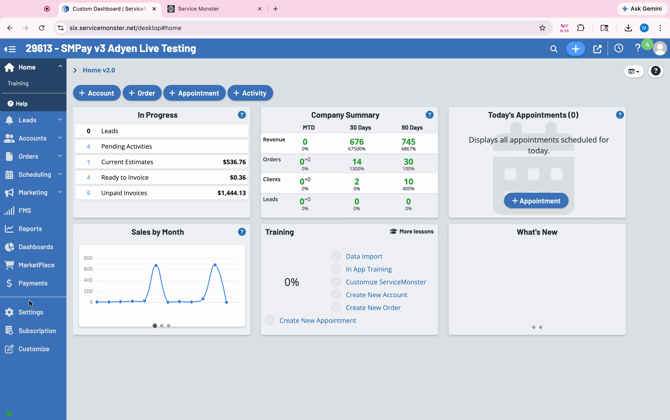The height and width of the screenshot is (420, 670).
Task: Collapse sidebar using the menu toggle icon
Action: point(10,49)
